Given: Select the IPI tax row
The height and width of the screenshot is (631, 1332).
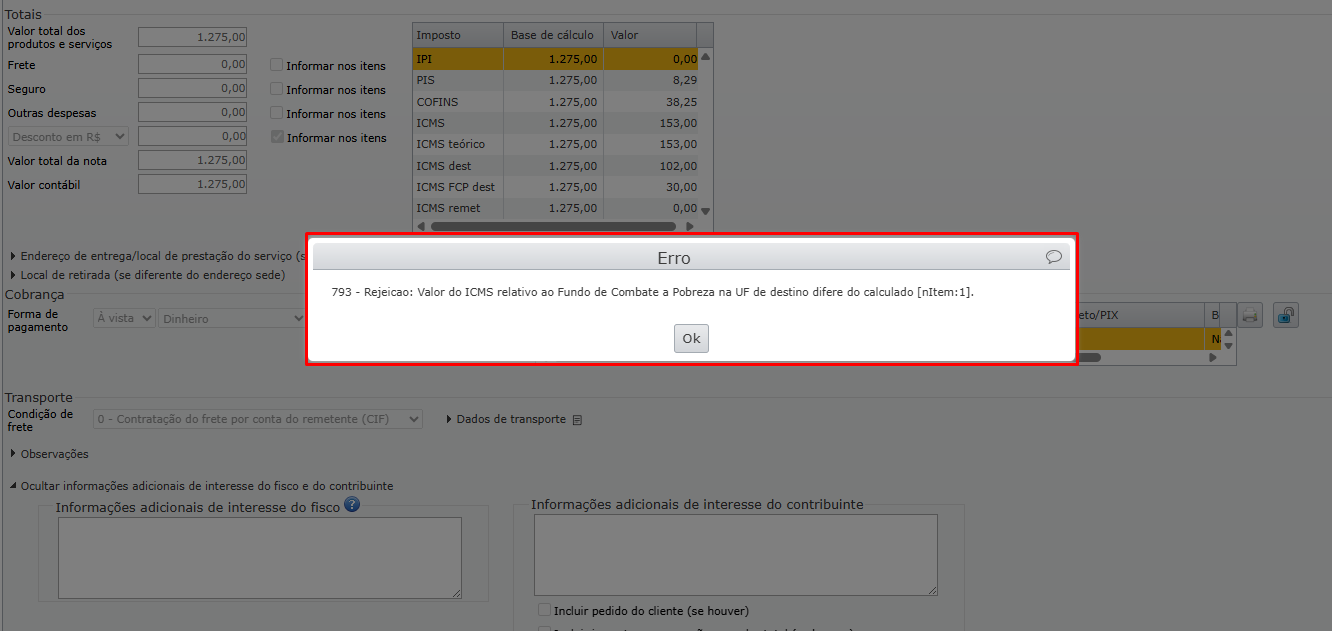Looking at the screenshot, I should (555, 59).
